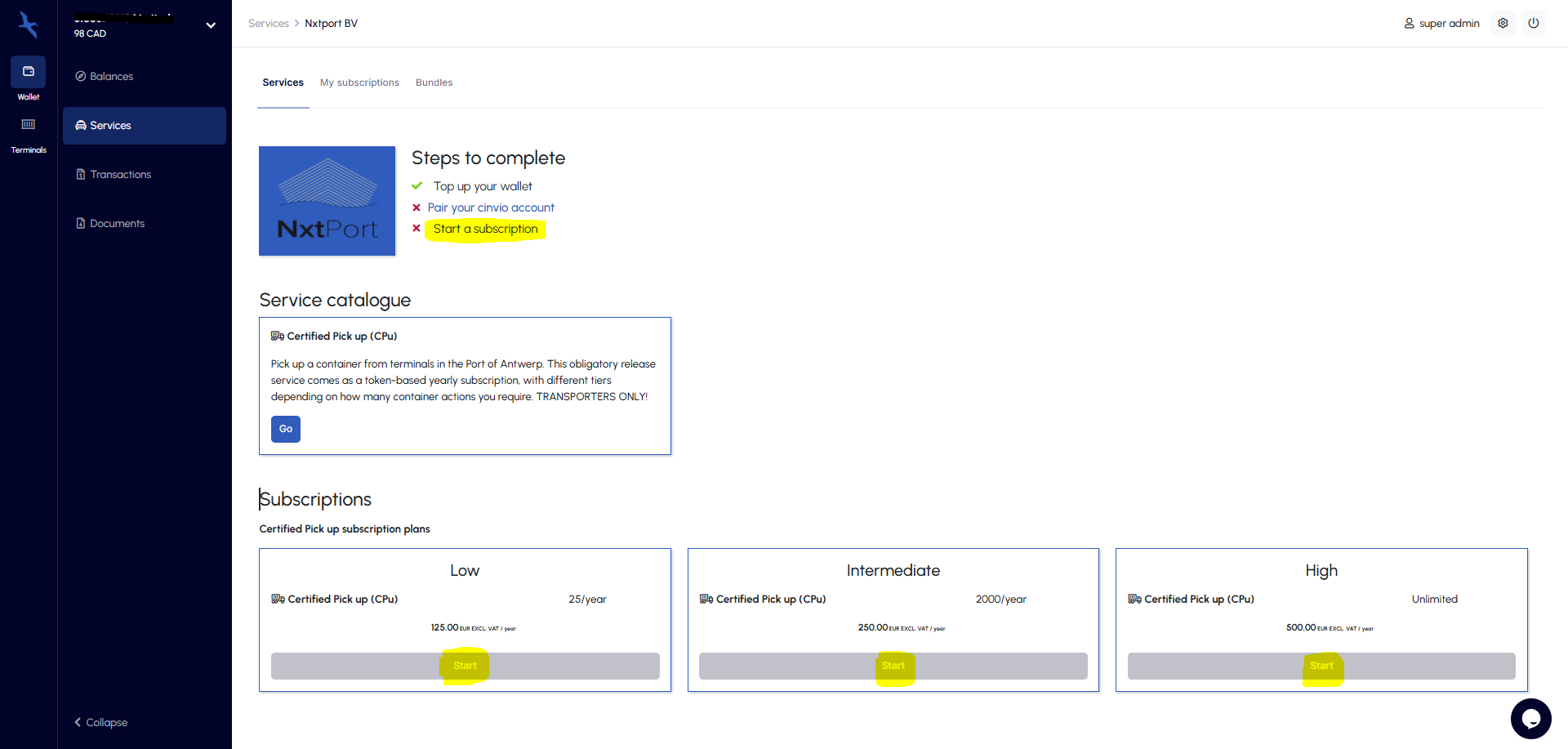Click Start on the High plan
The width and height of the screenshot is (1568, 749).
pyautogui.click(x=1321, y=666)
